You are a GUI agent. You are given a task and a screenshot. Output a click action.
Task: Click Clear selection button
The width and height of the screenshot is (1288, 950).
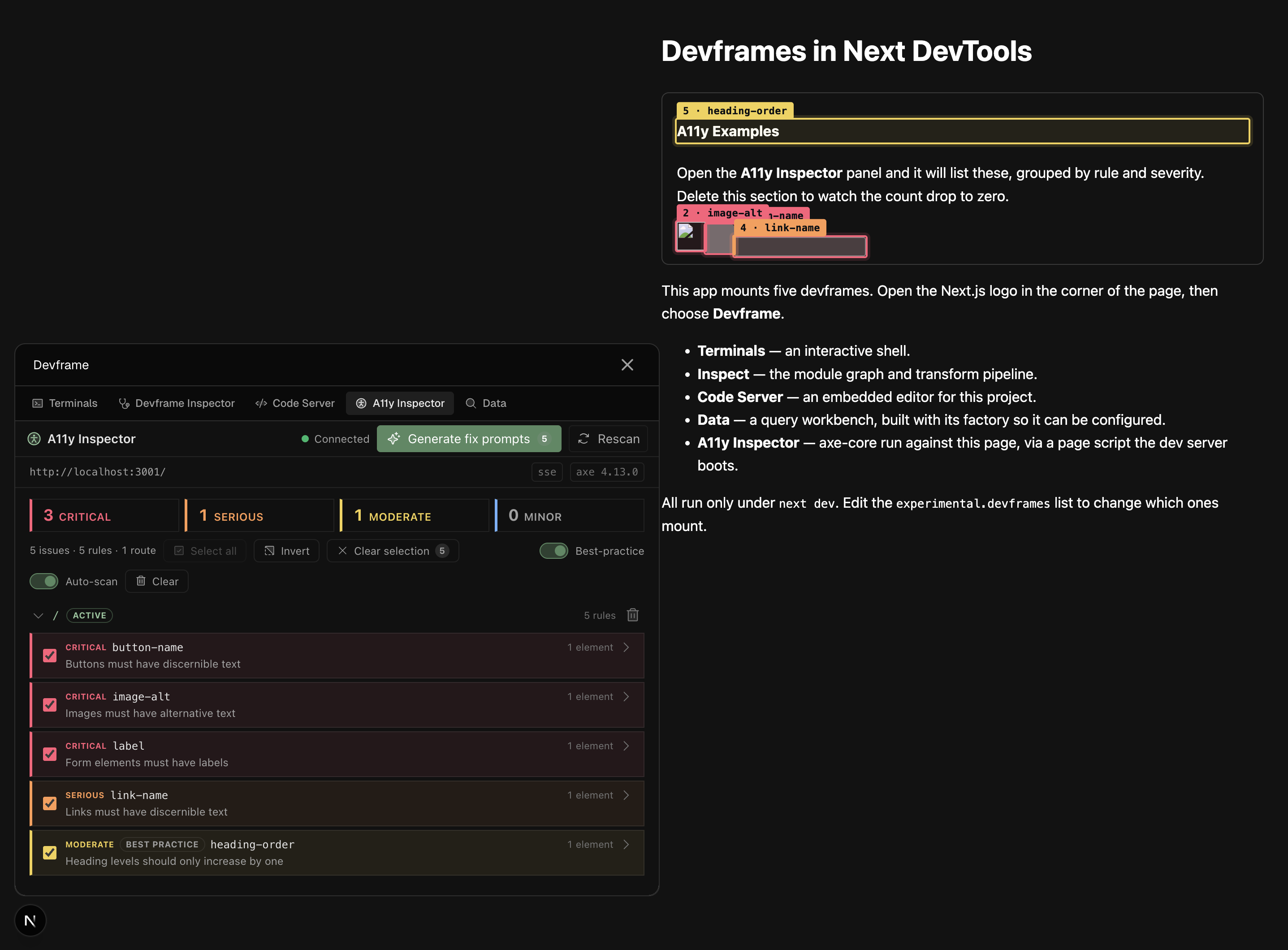pyautogui.click(x=393, y=551)
